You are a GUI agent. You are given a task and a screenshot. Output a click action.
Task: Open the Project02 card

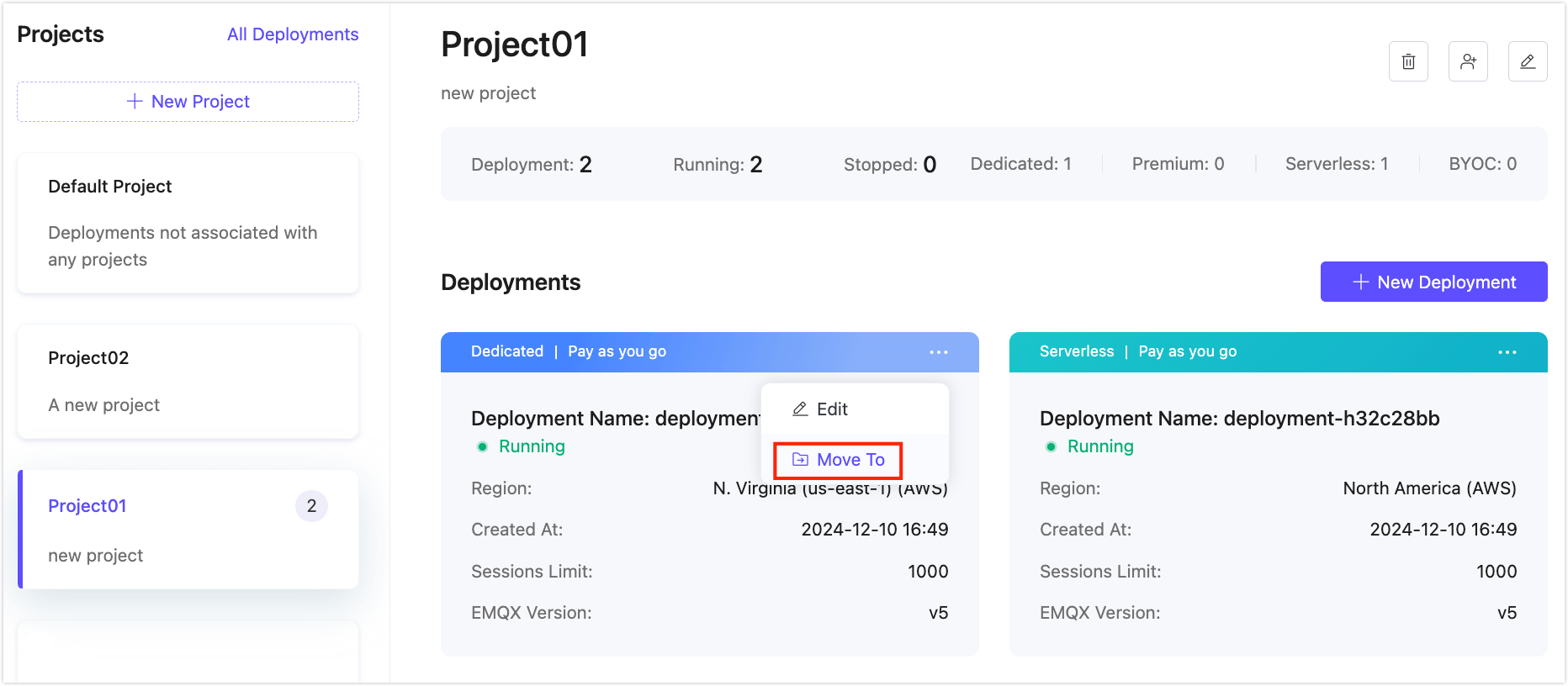[x=188, y=382]
